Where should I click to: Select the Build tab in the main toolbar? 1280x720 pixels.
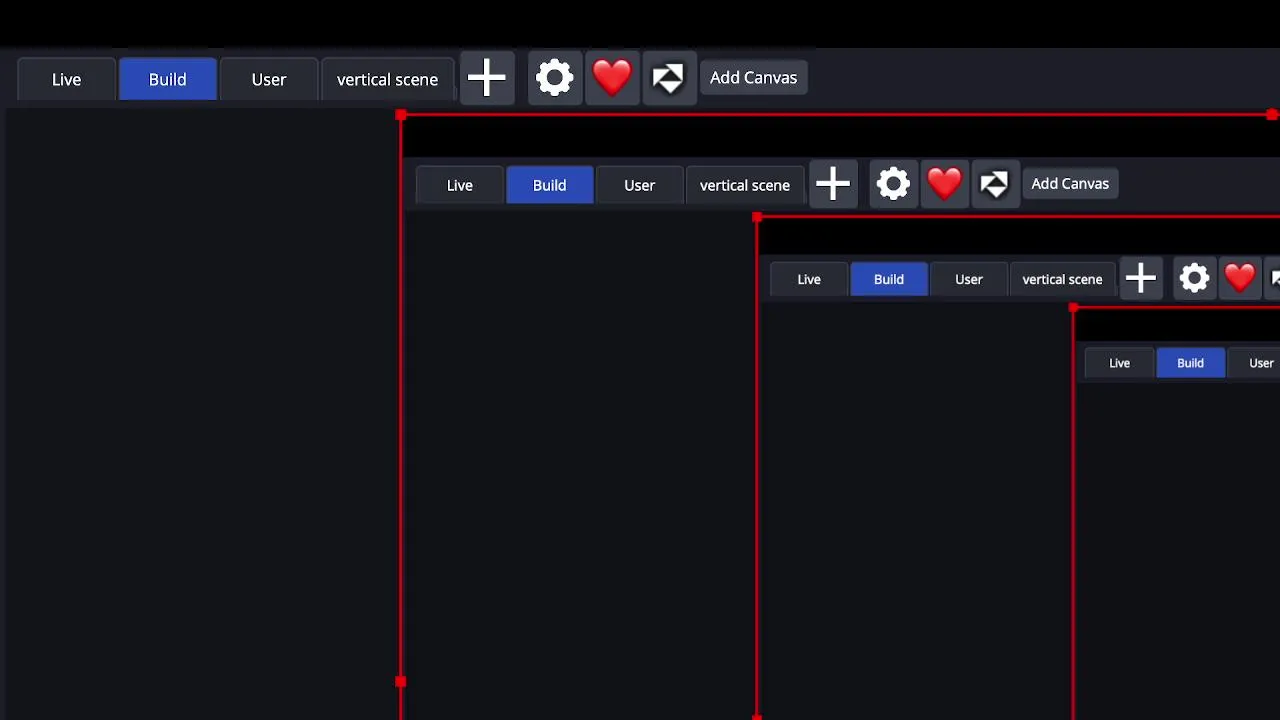coord(167,79)
